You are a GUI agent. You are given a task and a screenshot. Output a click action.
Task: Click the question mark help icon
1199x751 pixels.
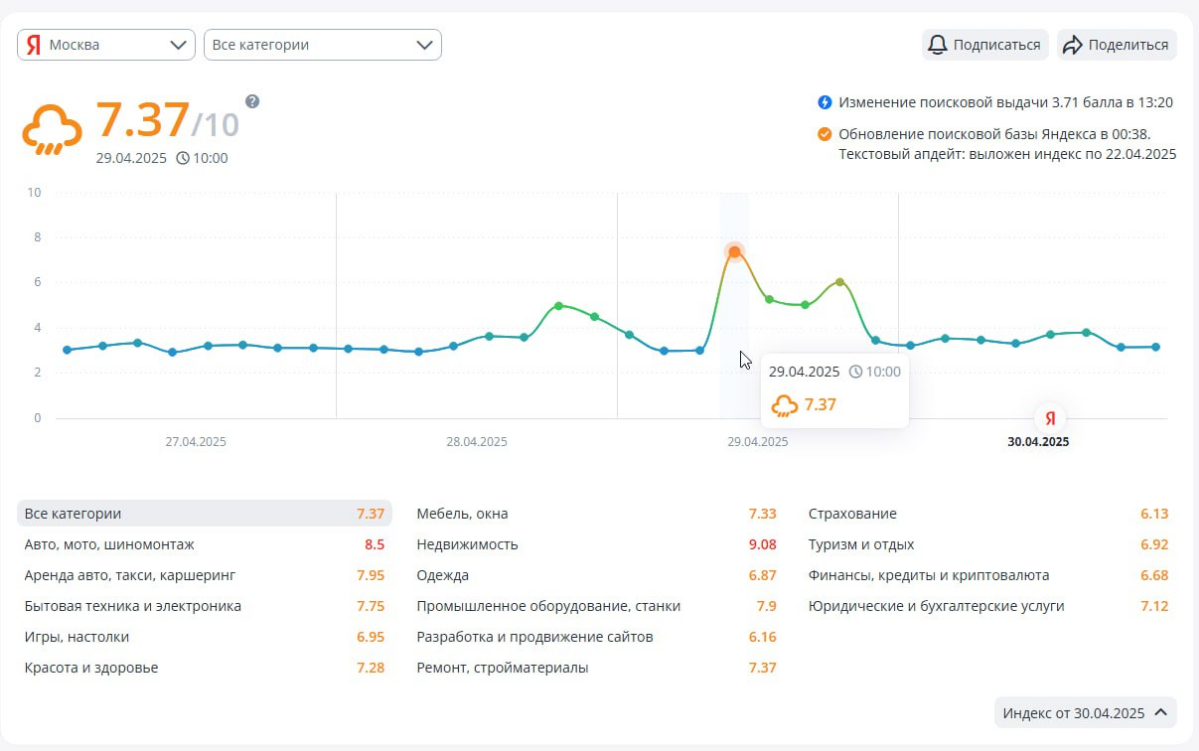pyautogui.click(x=252, y=101)
